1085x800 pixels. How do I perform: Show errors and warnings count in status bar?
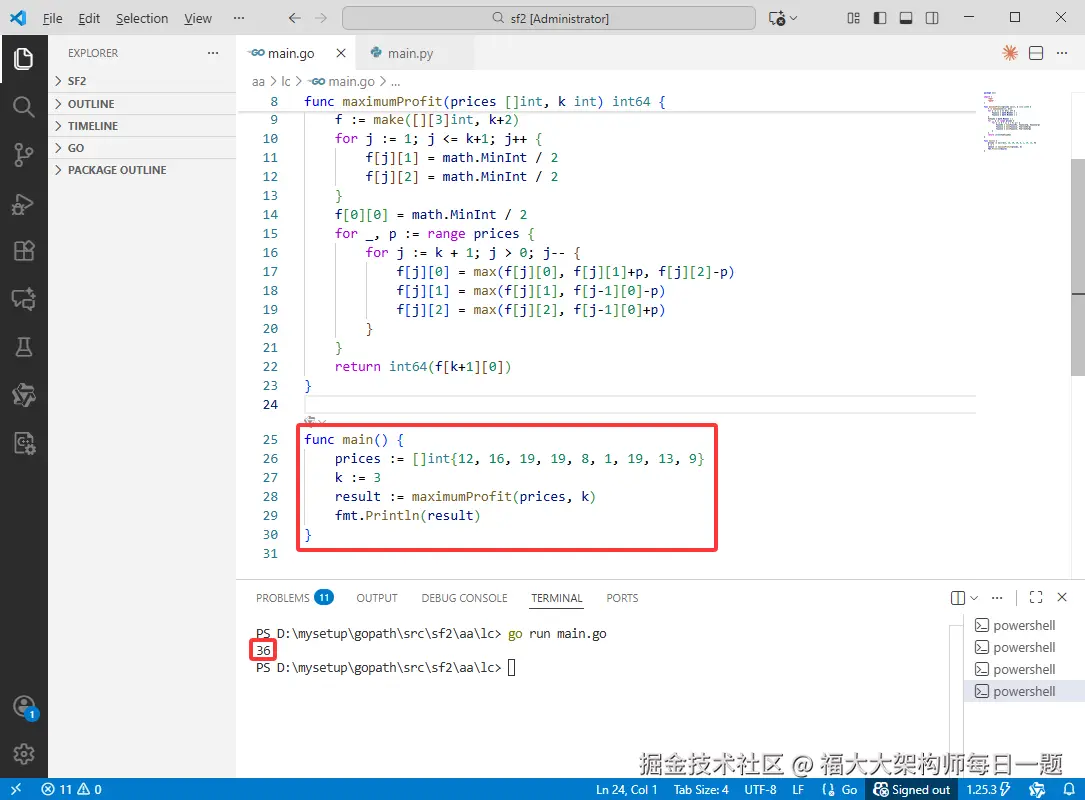pos(71,789)
